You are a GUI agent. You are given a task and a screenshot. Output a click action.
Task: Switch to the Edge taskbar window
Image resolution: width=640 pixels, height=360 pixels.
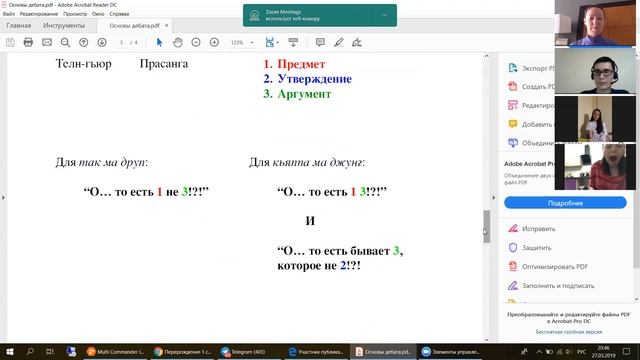(x=316, y=351)
